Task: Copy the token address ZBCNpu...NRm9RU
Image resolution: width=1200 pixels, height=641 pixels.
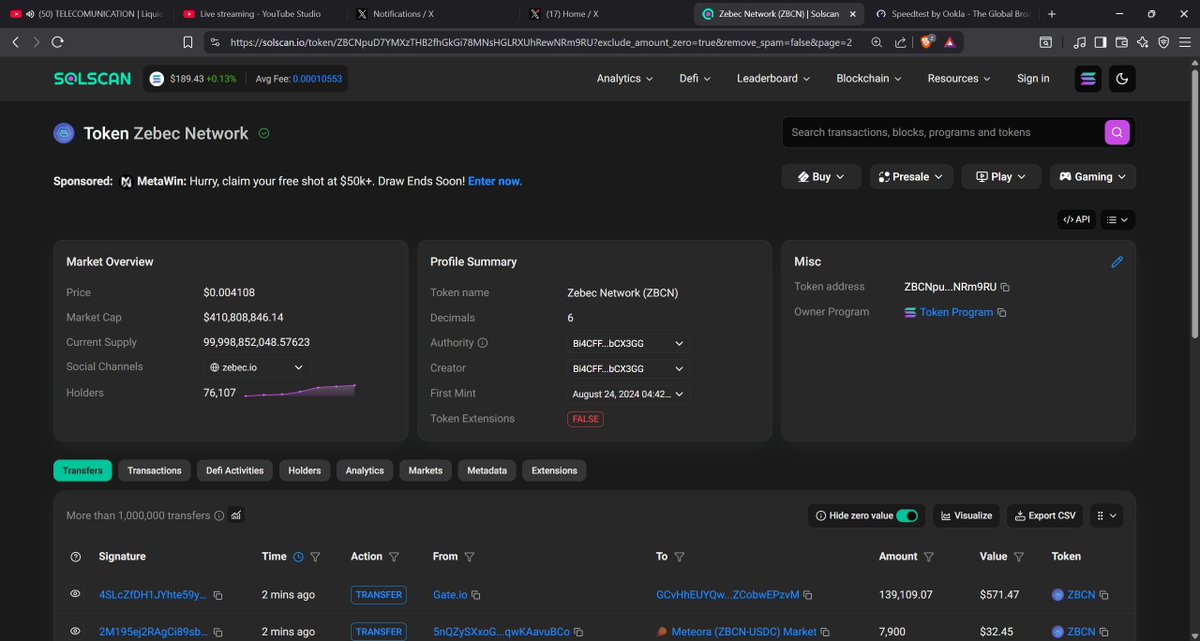Action: [1005, 287]
